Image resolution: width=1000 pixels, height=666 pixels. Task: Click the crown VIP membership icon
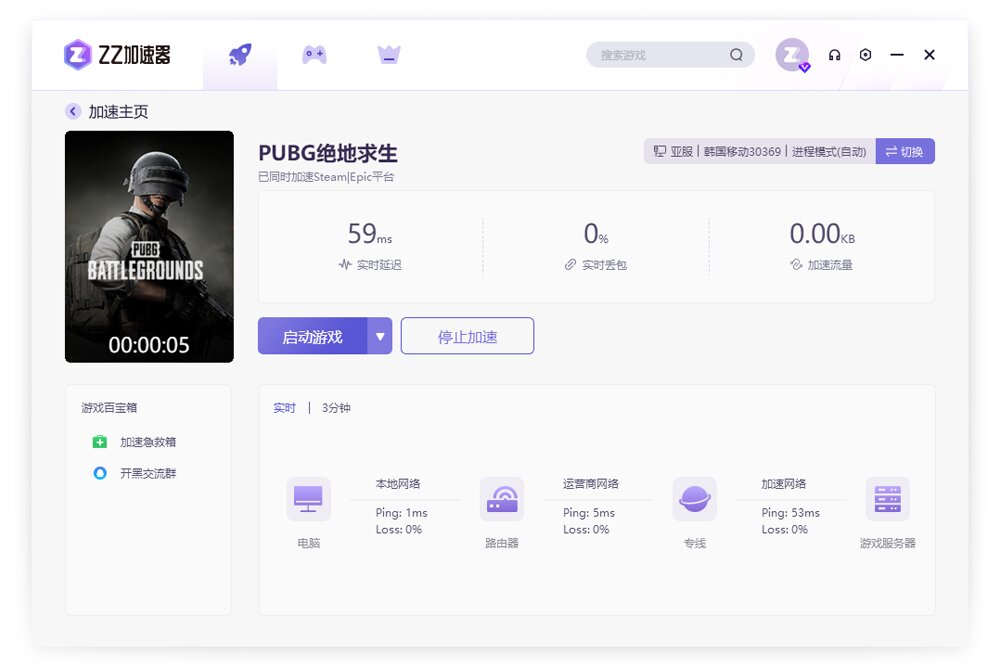[388, 55]
